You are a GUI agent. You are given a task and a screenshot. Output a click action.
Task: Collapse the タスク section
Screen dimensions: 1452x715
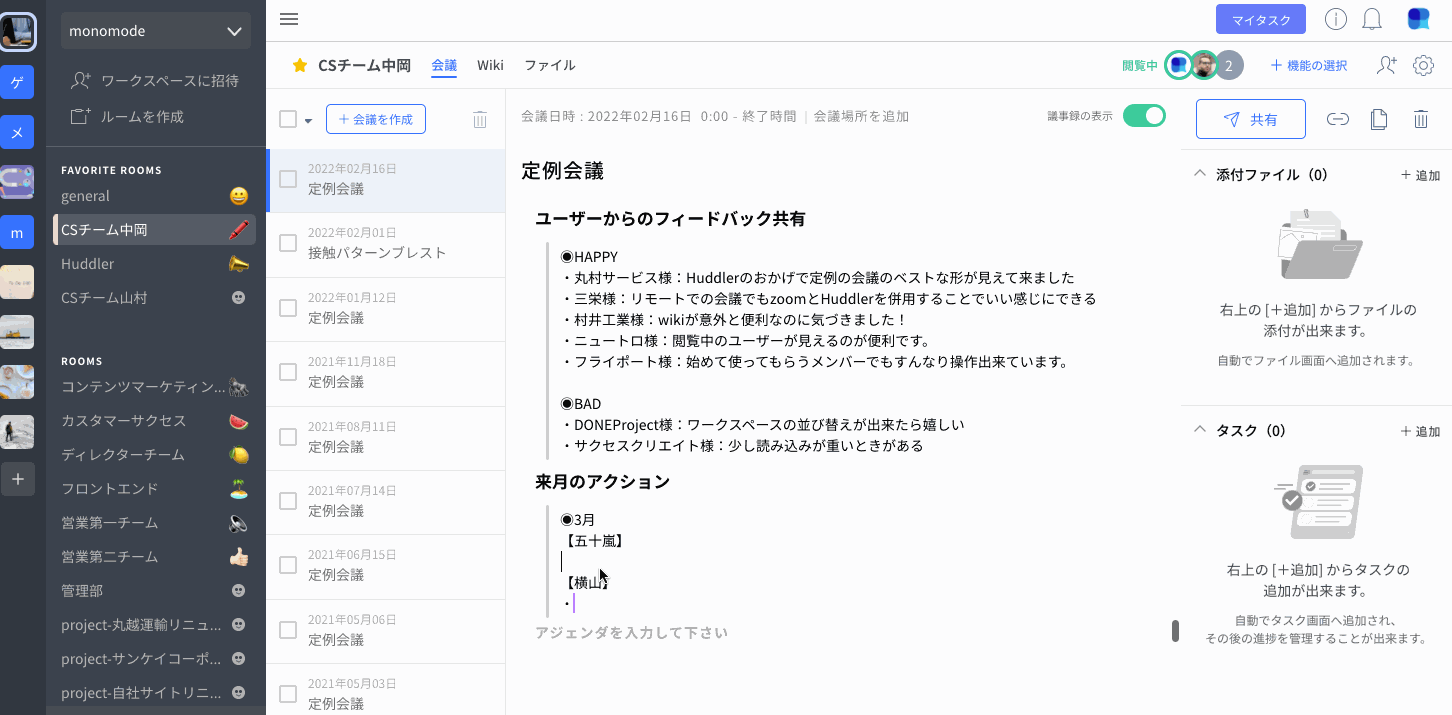(x=1200, y=430)
